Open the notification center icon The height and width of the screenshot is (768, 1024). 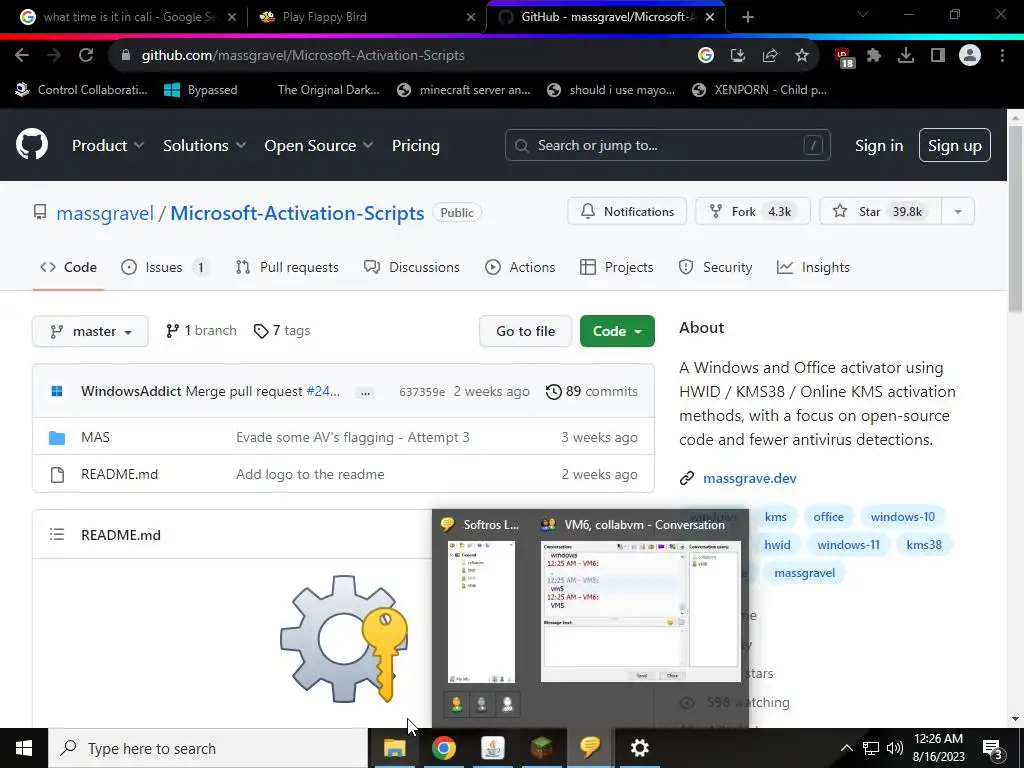pyautogui.click(x=993, y=748)
